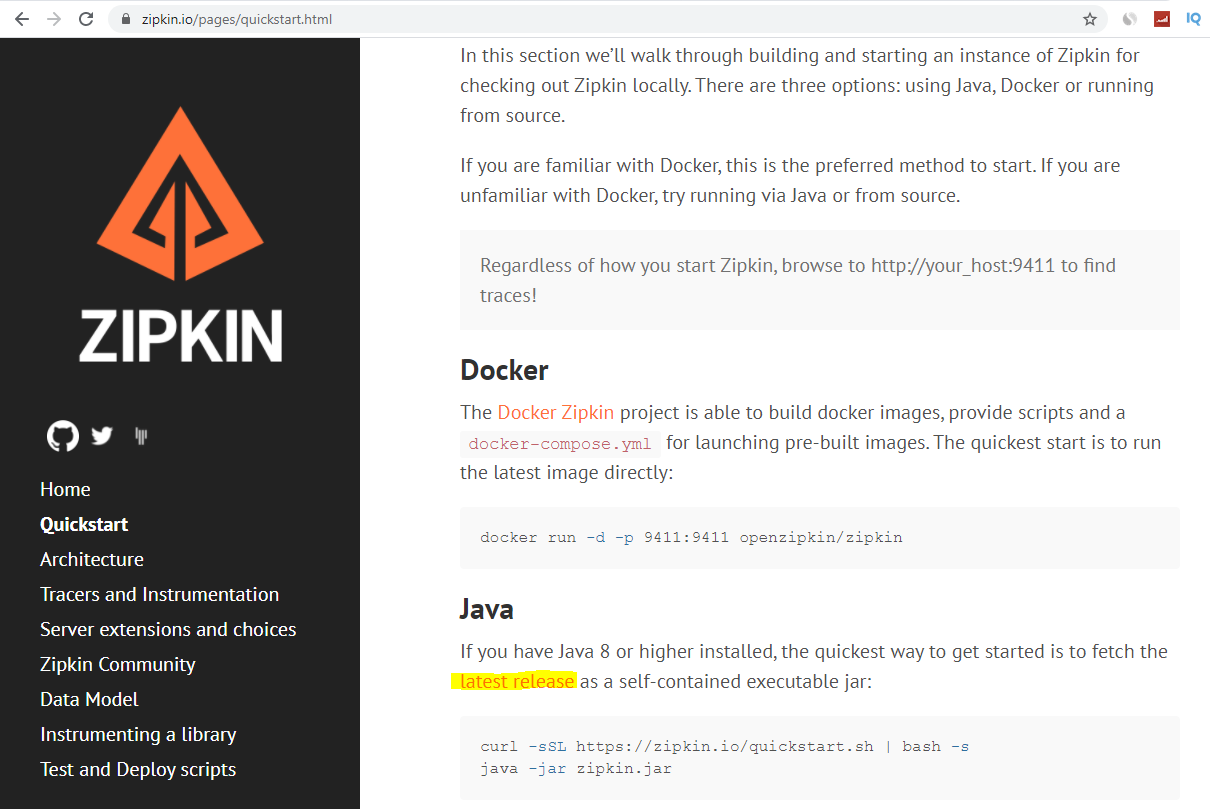Open Zipkin Twitter via the bird icon
The image size is (1210, 809).
coord(102,436)
